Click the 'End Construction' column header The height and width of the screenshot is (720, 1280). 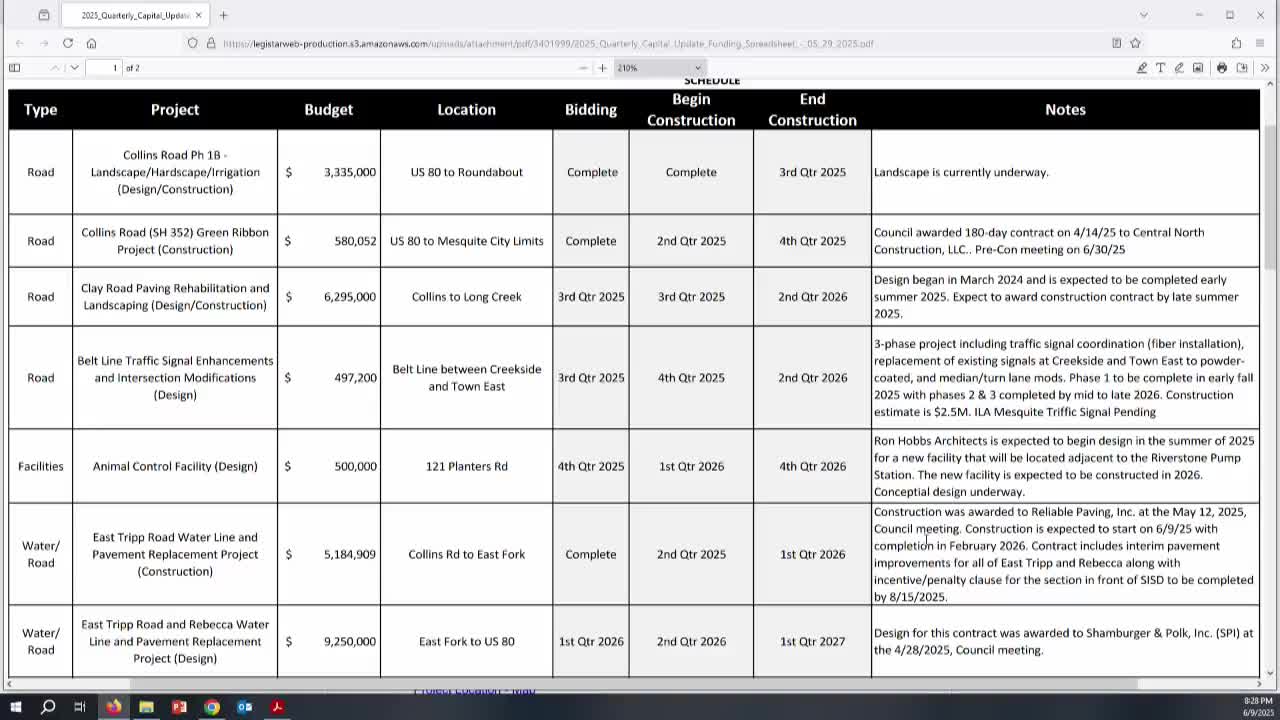(x=812, y=109)
